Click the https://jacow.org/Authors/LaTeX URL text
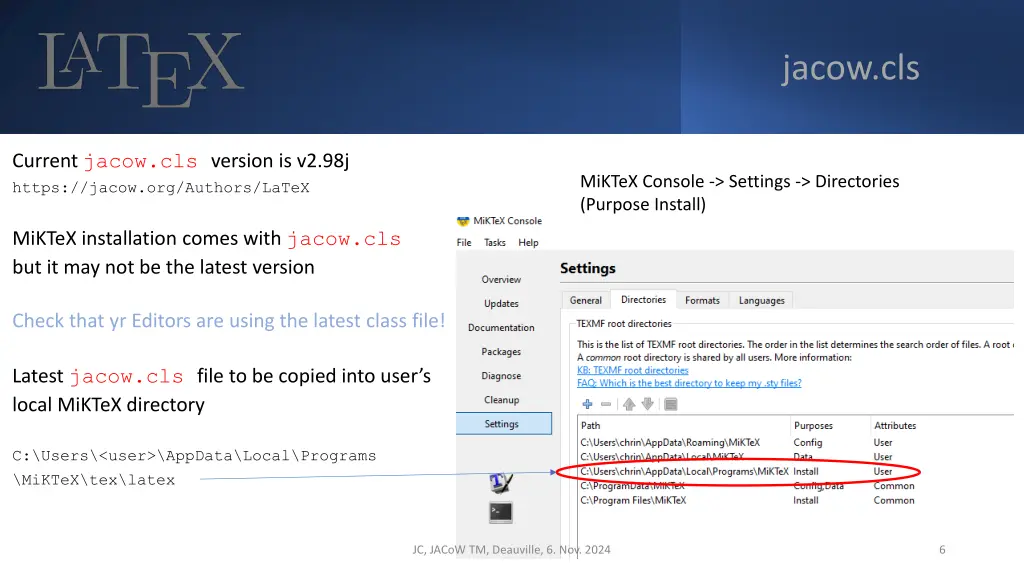 click(x=161, y=188)
